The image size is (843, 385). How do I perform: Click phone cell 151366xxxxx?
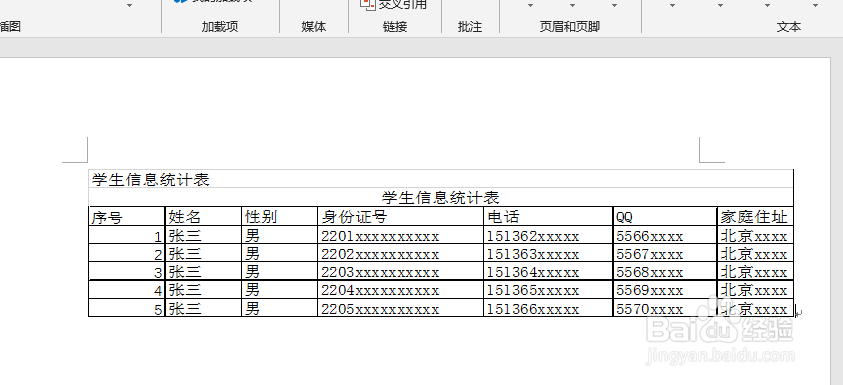548,308
